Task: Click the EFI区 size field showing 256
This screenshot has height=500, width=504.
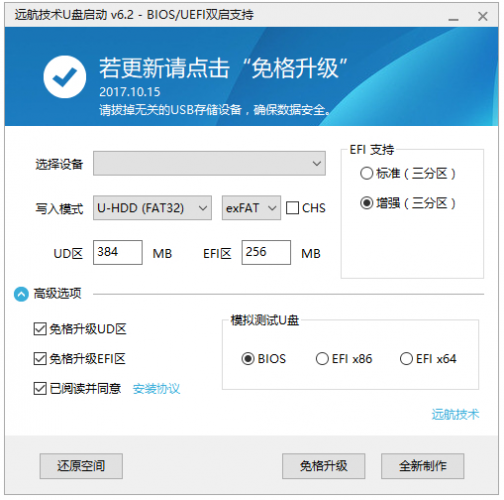Action: click(266, 252)
